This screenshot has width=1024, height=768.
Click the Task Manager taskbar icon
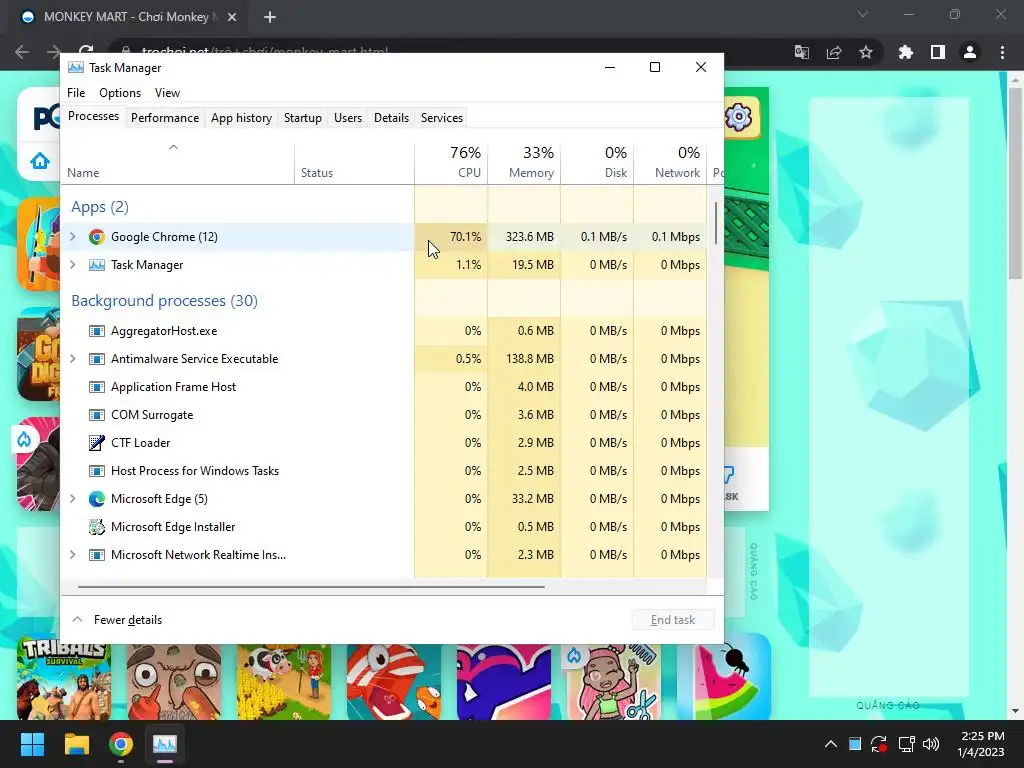pyautogui.click(x=165, y=744)
